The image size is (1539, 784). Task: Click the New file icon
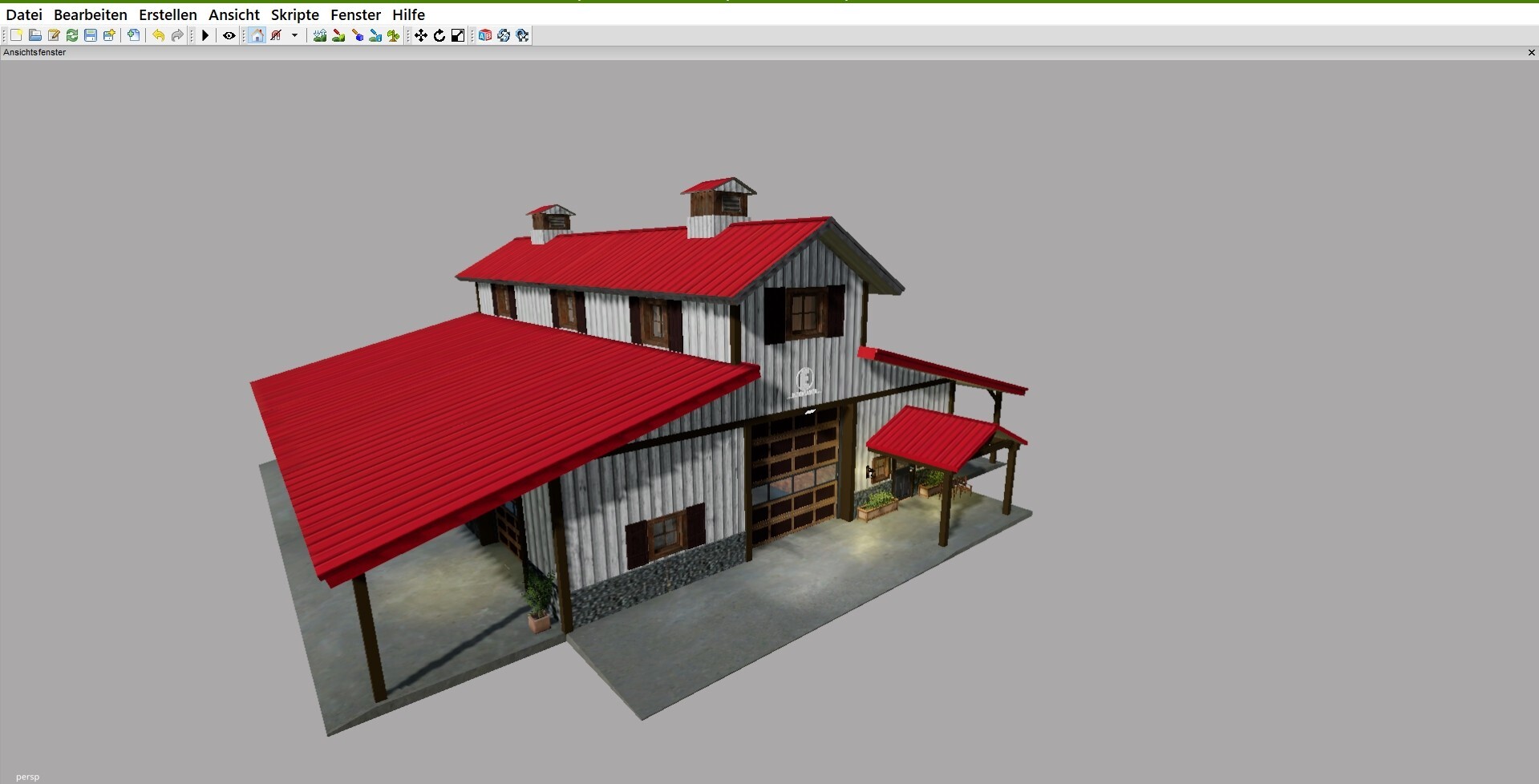(x=16, y=35)
